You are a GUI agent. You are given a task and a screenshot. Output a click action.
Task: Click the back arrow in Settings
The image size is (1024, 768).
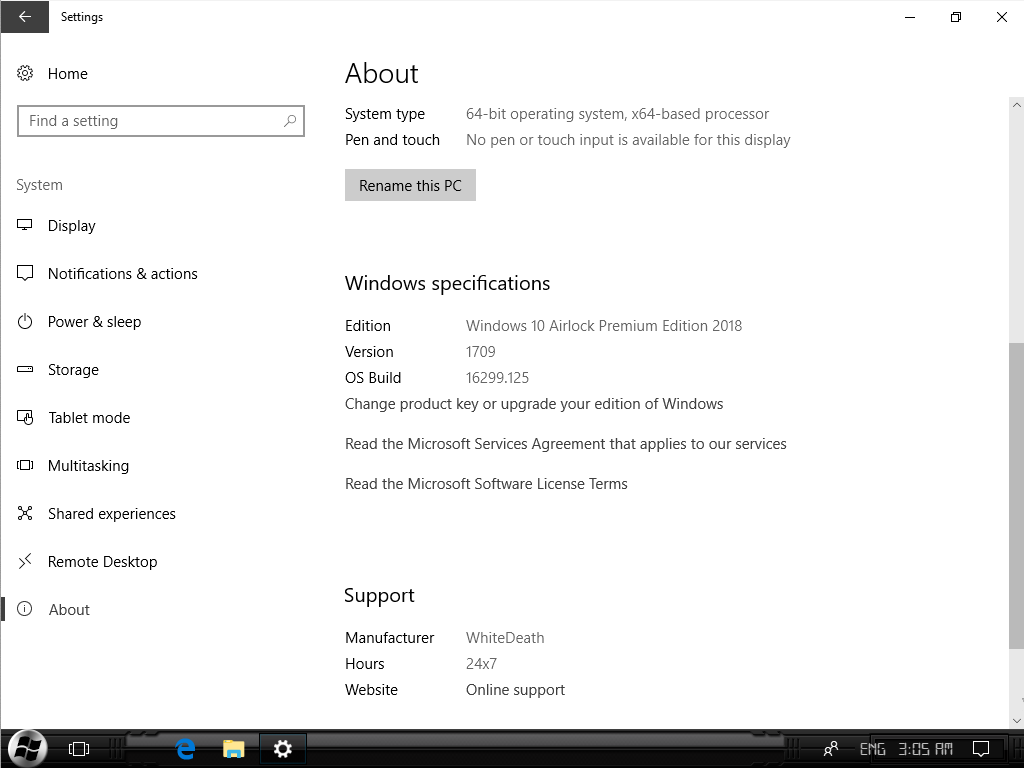click(x=25, y=17)
